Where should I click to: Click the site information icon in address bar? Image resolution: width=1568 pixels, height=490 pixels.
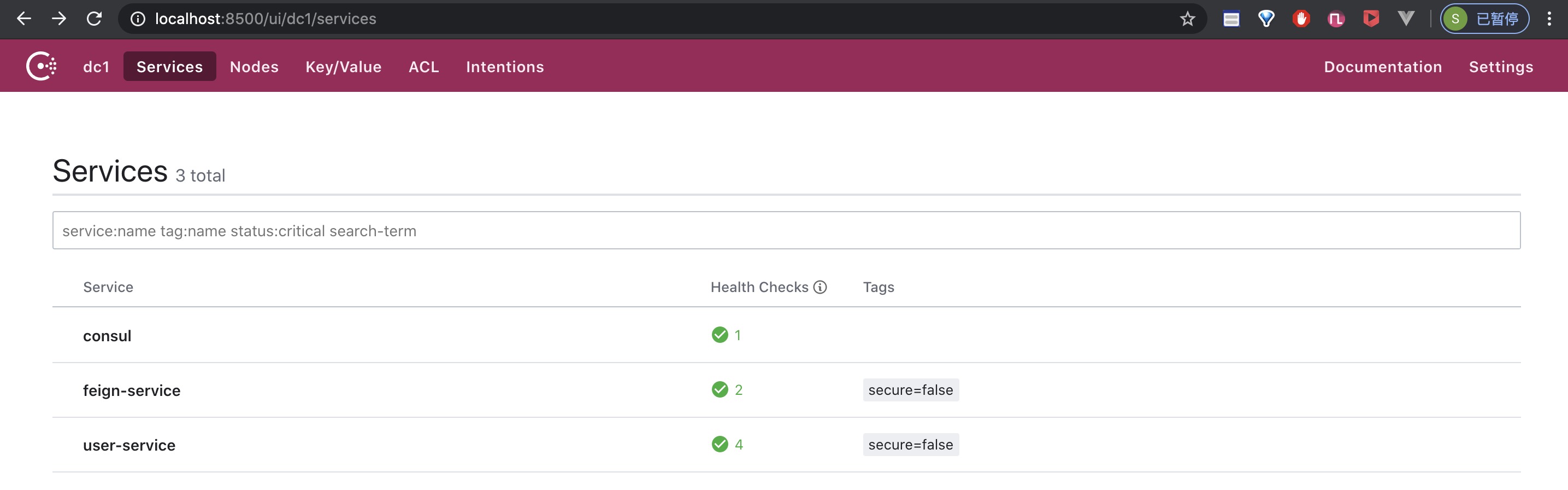tap(138, 19)
